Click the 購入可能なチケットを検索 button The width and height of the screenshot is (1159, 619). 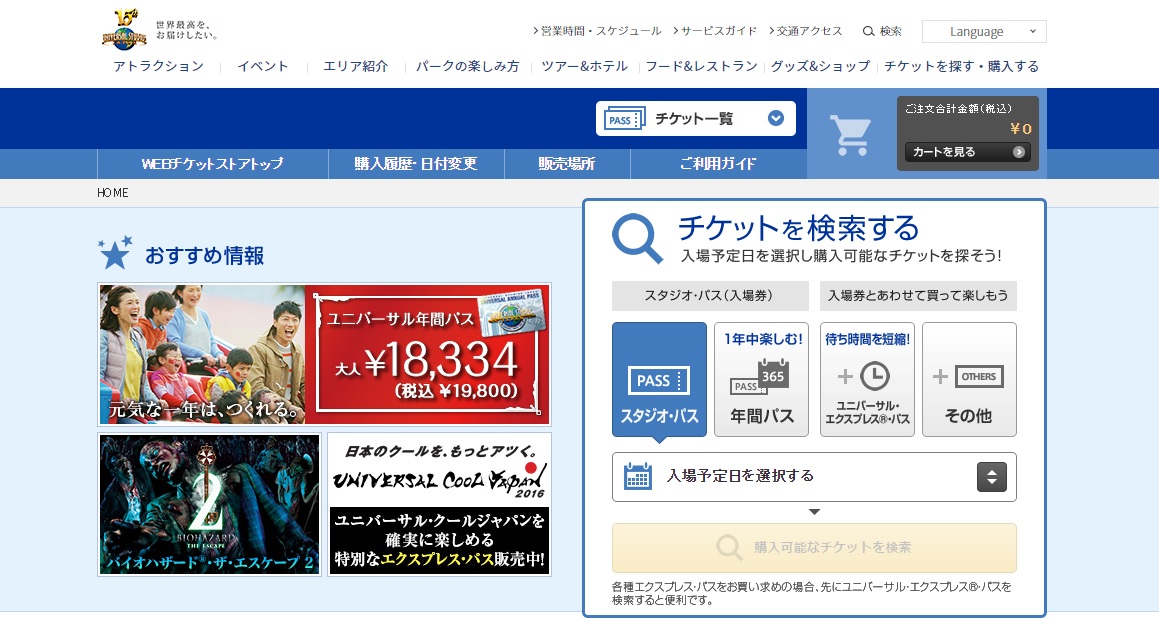click(x=814, y=547)
